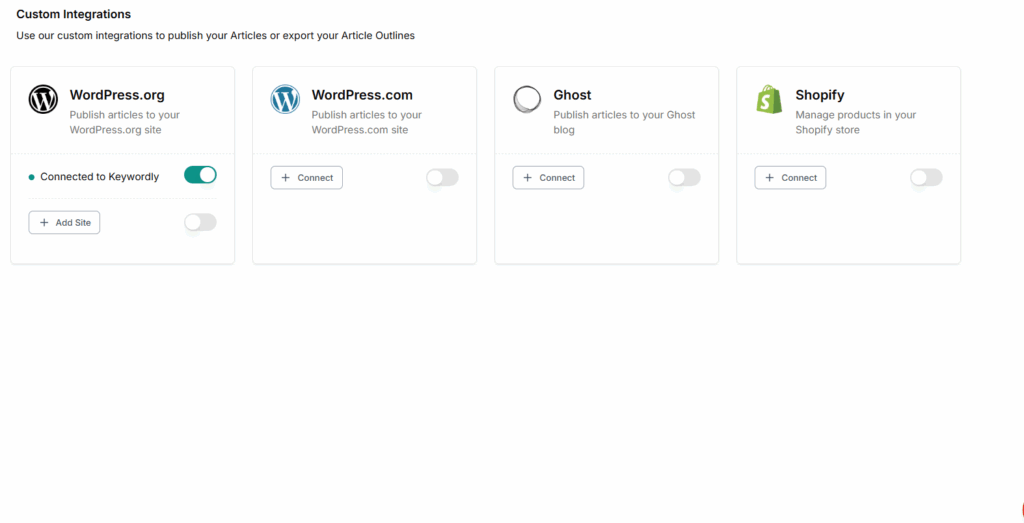Click the Custom Integrations section heading

click(x=73, y=15)
